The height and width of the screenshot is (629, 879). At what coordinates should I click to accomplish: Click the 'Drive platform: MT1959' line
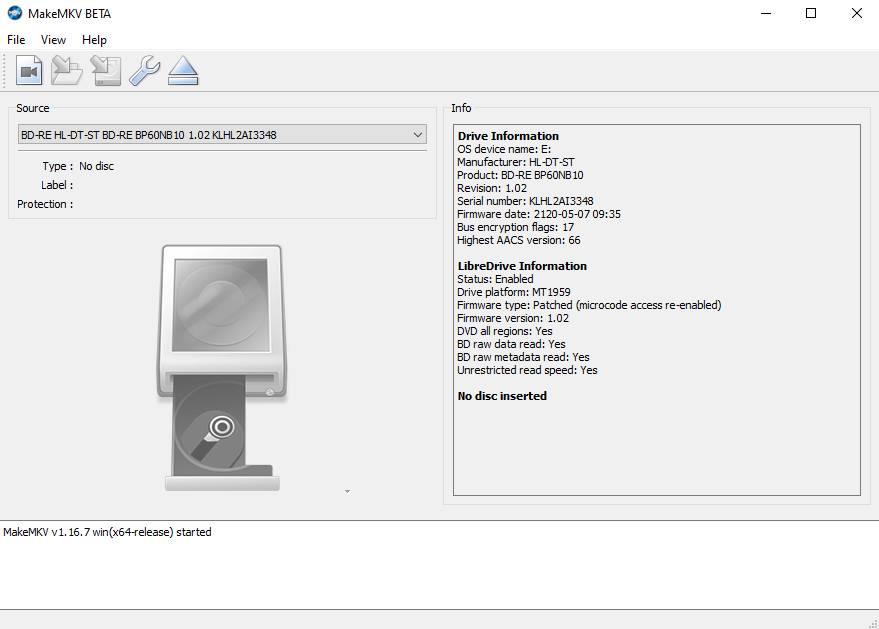tap(513, 292)
